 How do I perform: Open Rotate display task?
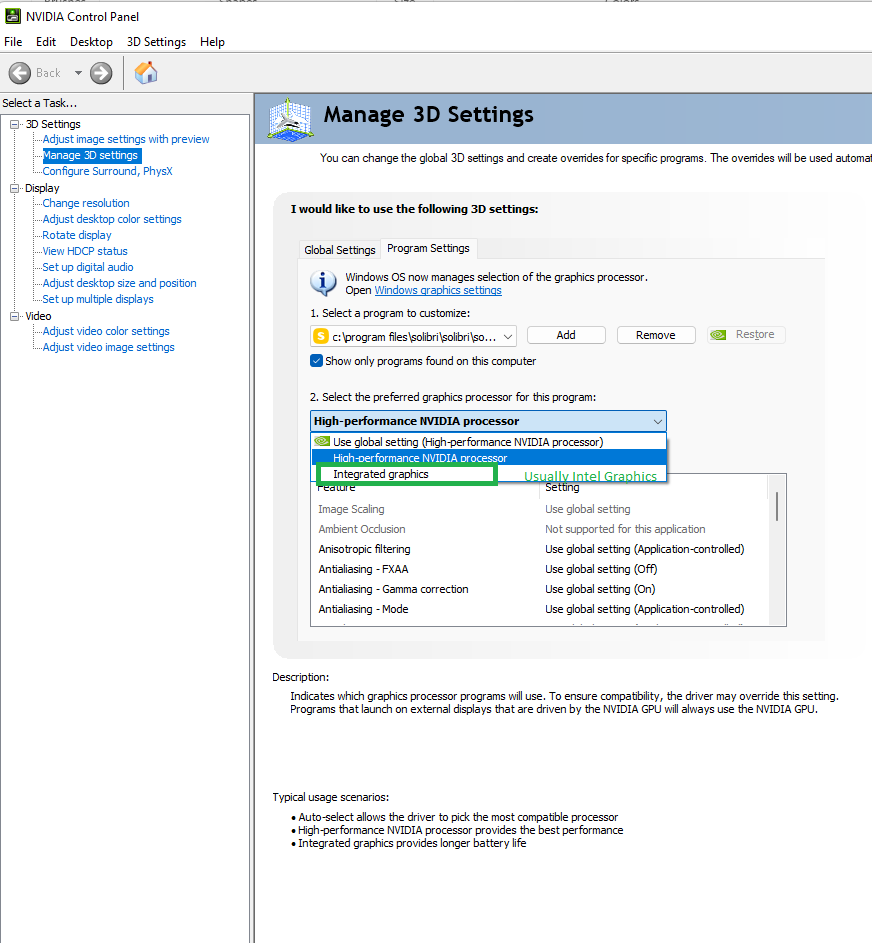(77, 235)
